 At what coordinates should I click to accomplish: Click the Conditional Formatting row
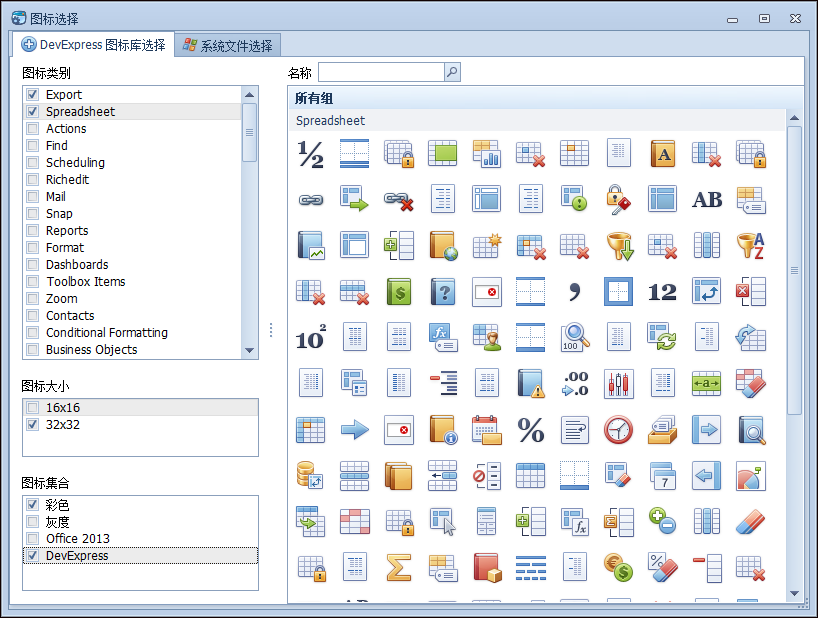(133, 333)
